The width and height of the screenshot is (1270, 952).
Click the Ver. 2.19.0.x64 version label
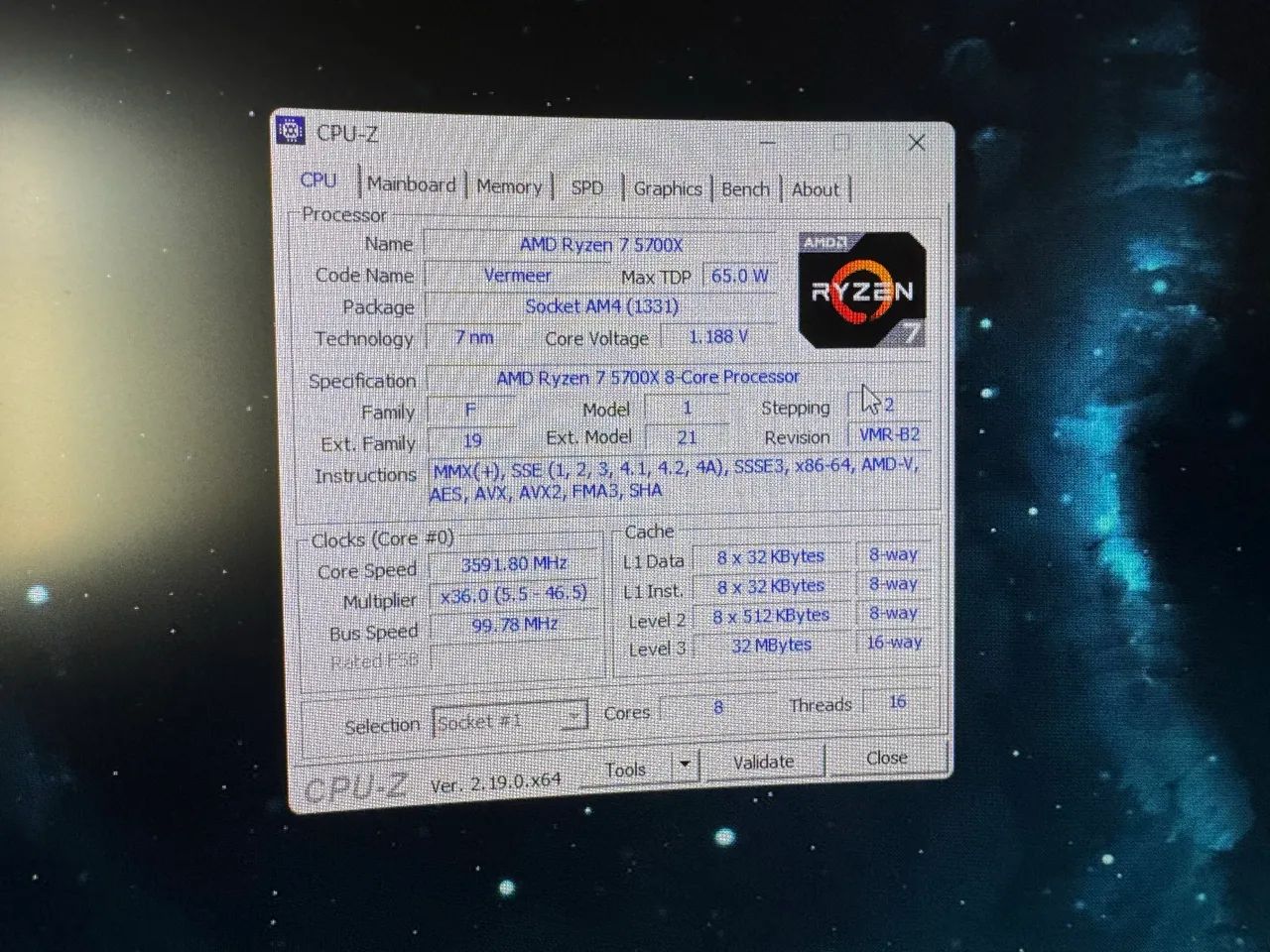(x=494, y=782)
